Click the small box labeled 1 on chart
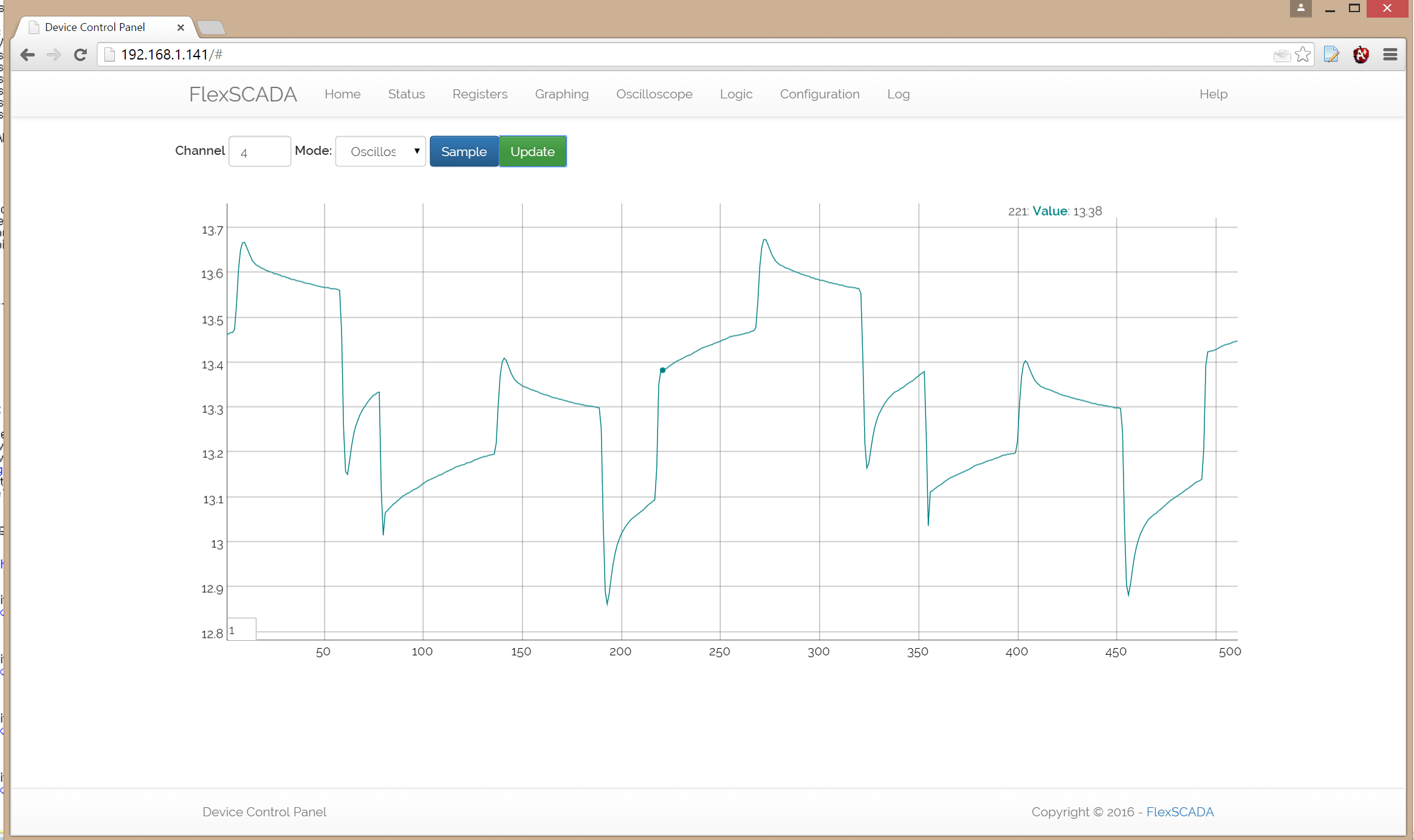The width and height of the screenshot is (1414, 840). (x=241, y=630)
